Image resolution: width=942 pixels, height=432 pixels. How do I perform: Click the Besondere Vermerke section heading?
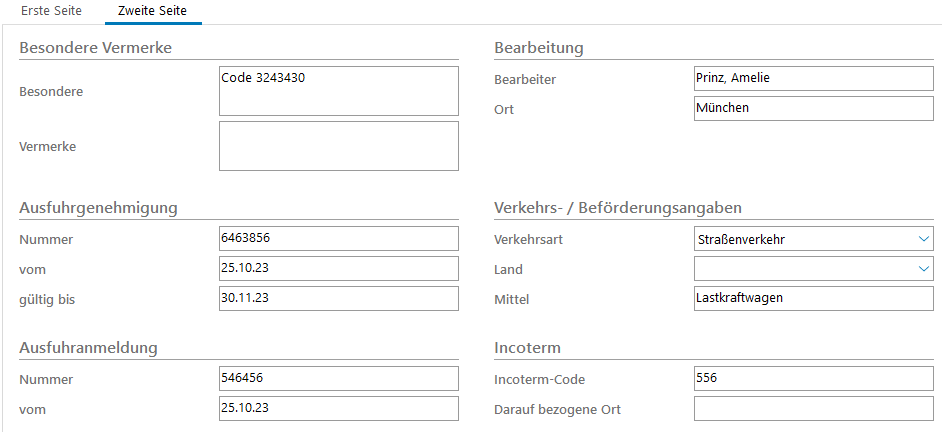pos(96,47)
